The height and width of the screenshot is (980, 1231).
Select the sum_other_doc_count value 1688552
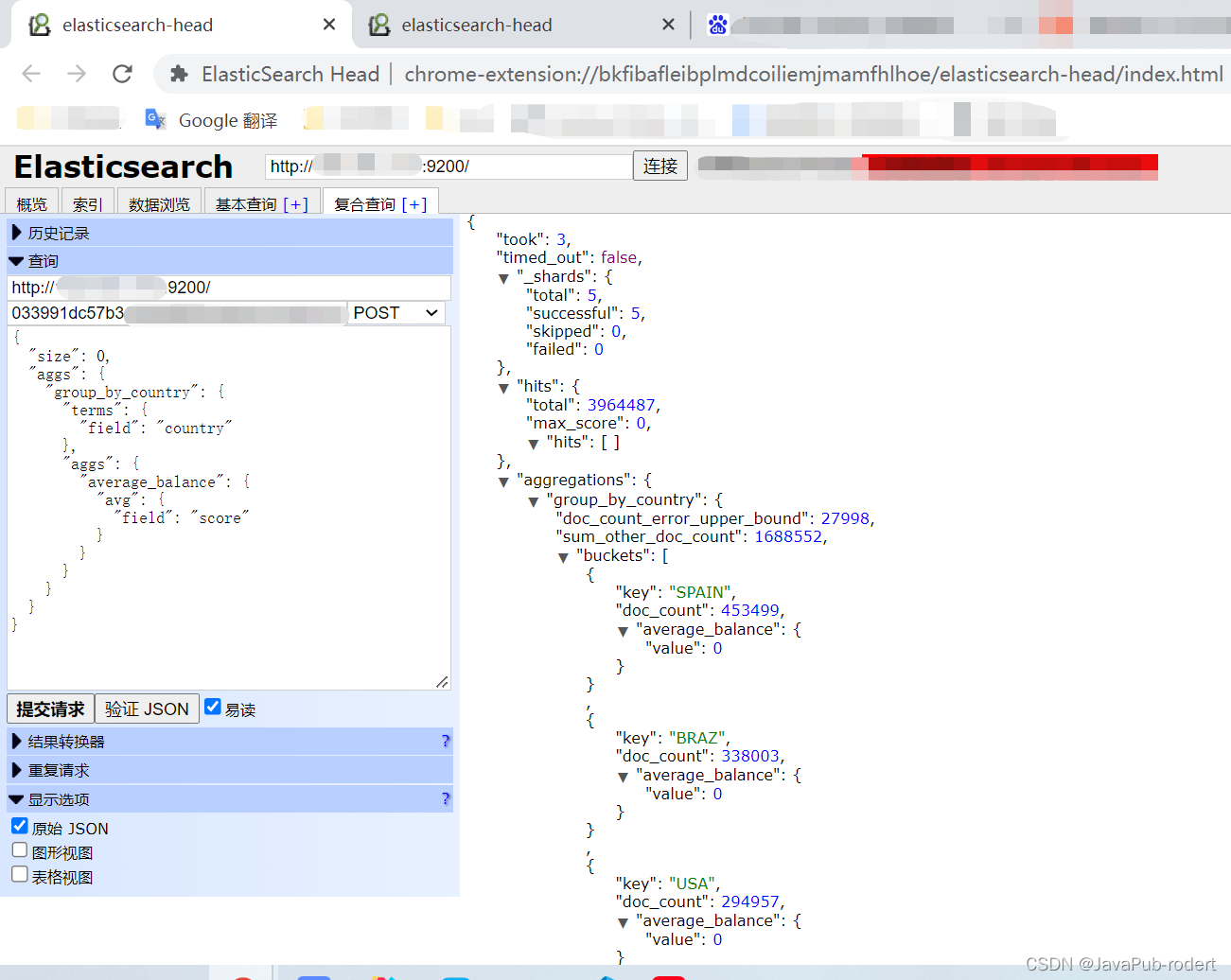(788, 536)
